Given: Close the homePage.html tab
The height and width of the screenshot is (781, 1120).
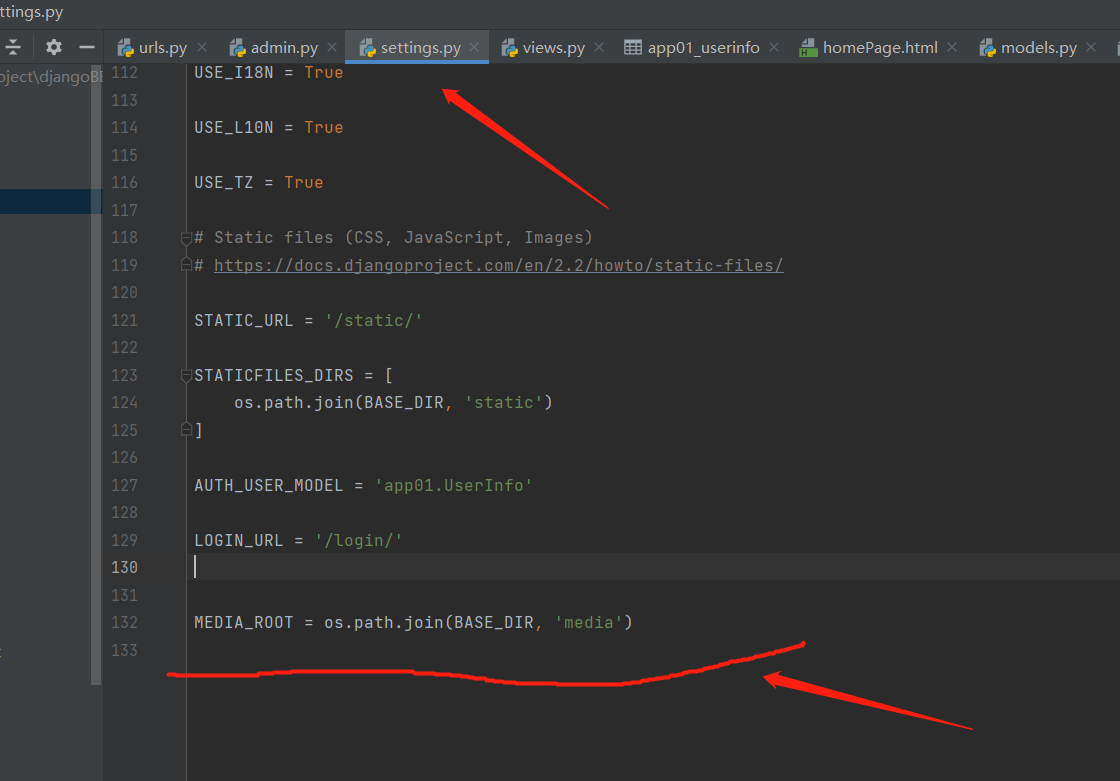Looking at the screenshot, I should (952, 47).
